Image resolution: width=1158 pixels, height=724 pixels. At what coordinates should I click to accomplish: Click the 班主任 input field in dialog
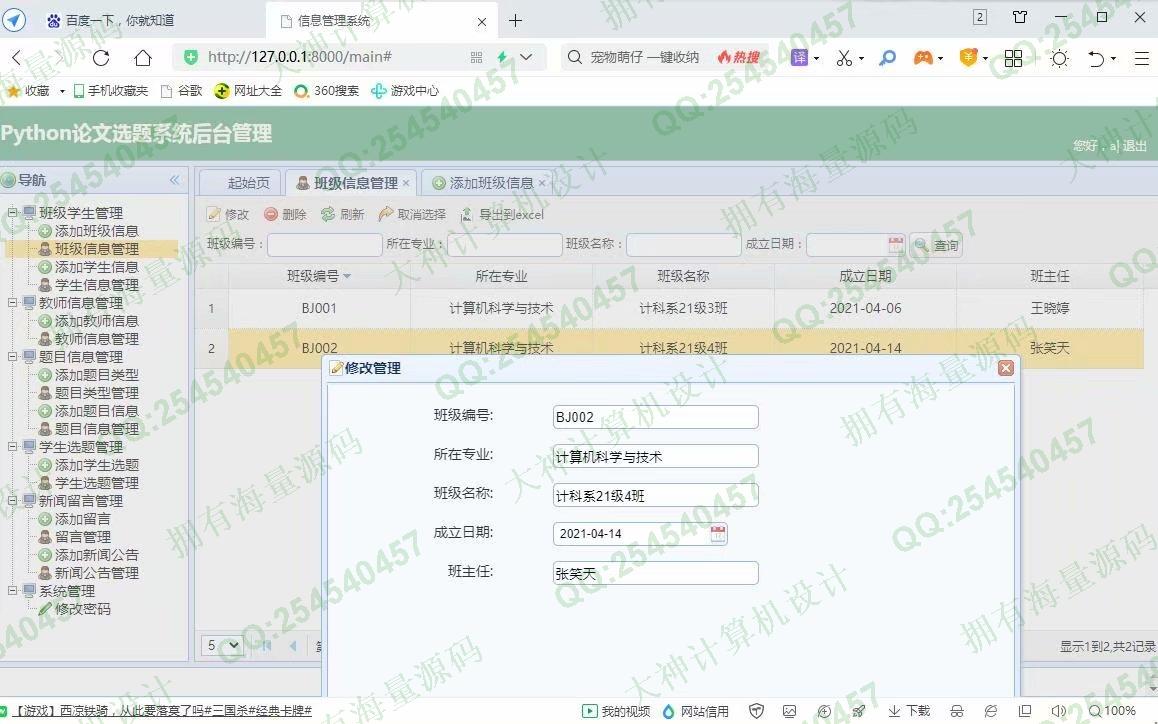[x=655, y=573]
